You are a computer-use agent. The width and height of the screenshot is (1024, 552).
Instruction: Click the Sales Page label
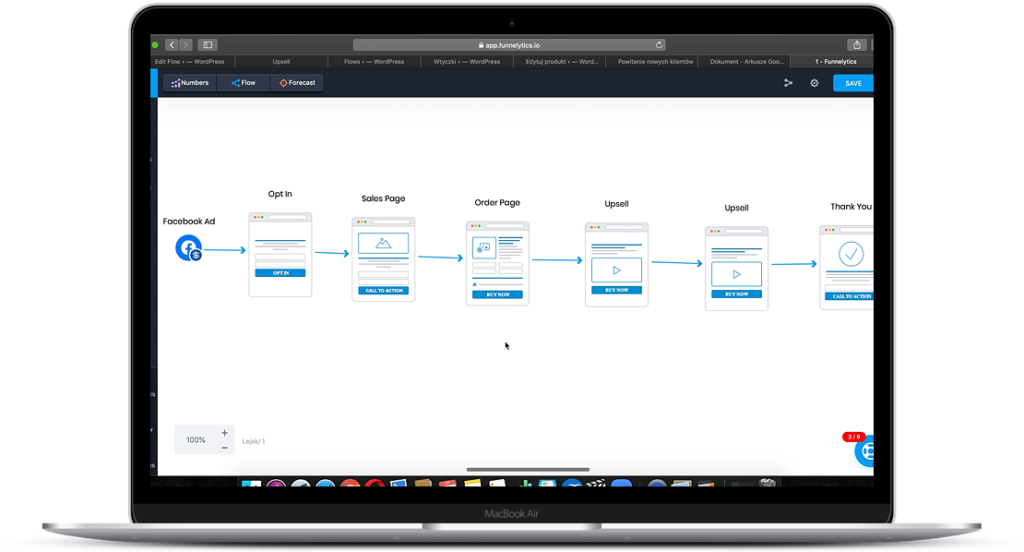click(x=383, y=199)
